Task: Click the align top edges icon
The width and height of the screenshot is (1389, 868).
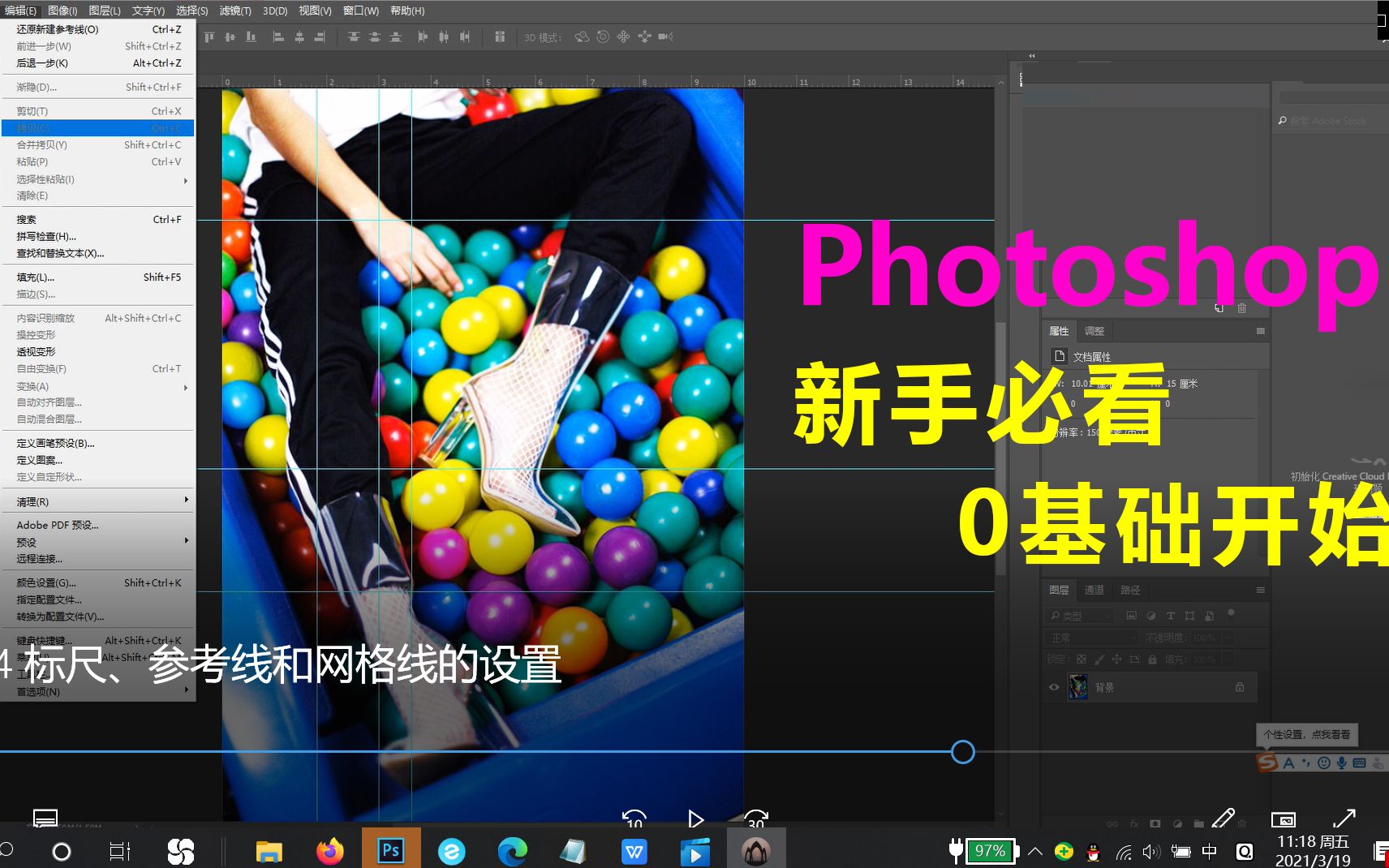Action: click(x=209, y=37)
